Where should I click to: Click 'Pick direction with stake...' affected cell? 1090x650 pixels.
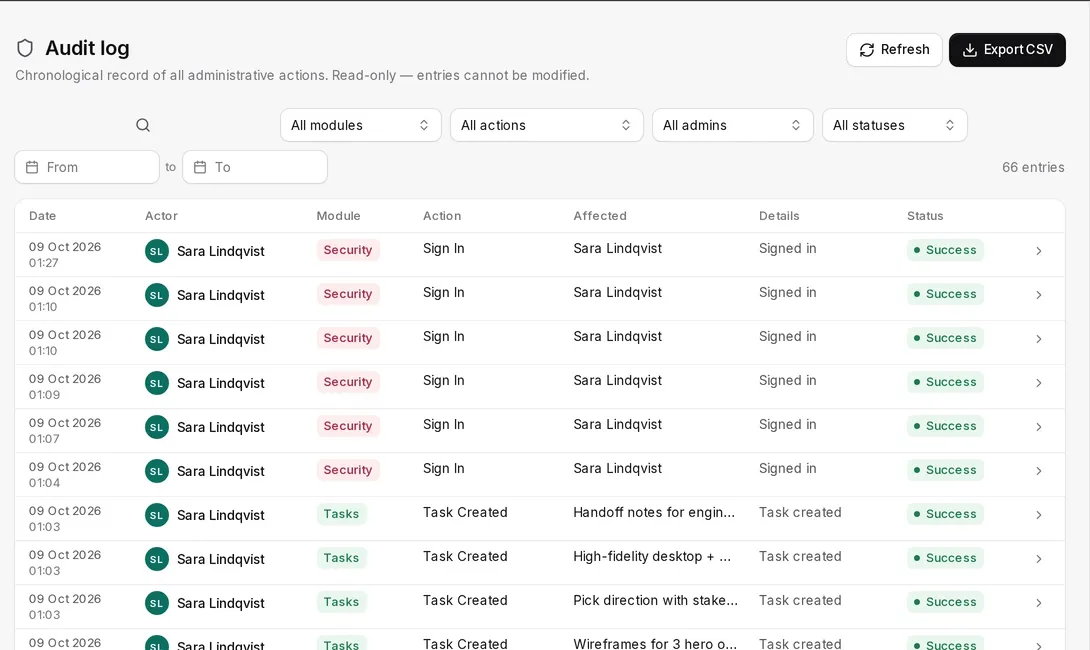click(656, 601)
